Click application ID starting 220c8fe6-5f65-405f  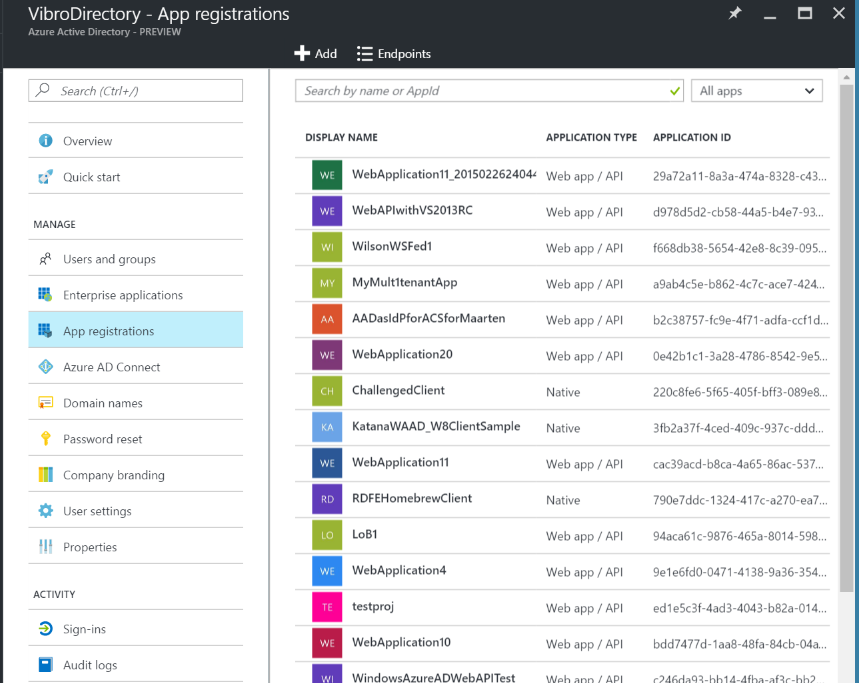[740, 392]
